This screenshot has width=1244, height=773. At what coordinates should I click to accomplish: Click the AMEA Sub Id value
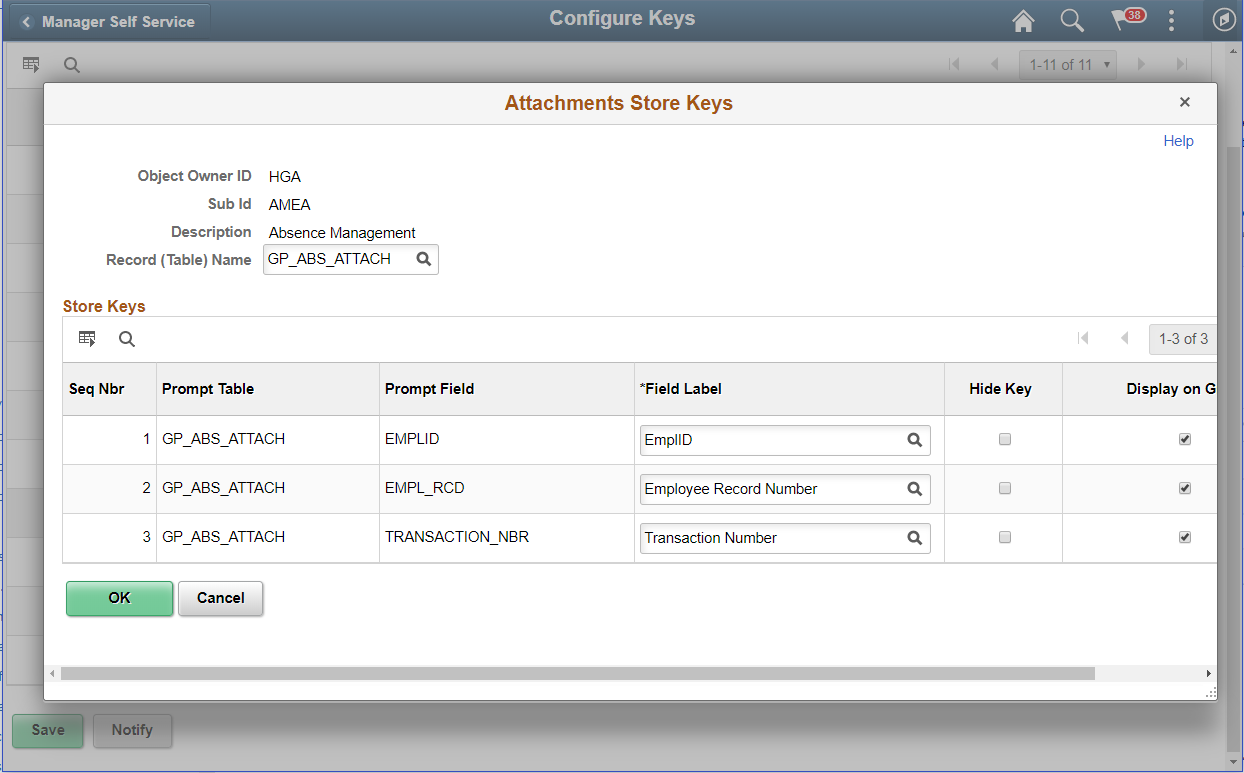pyautogui.click(x=290, y=205)
